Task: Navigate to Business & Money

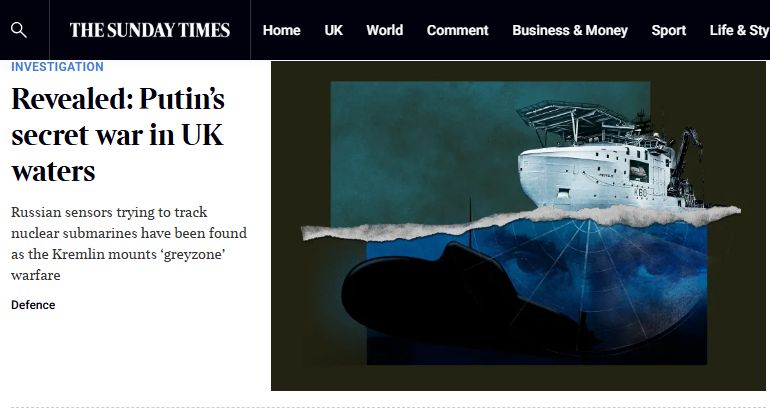Action: pyautogui.click(x=570, y=30)
